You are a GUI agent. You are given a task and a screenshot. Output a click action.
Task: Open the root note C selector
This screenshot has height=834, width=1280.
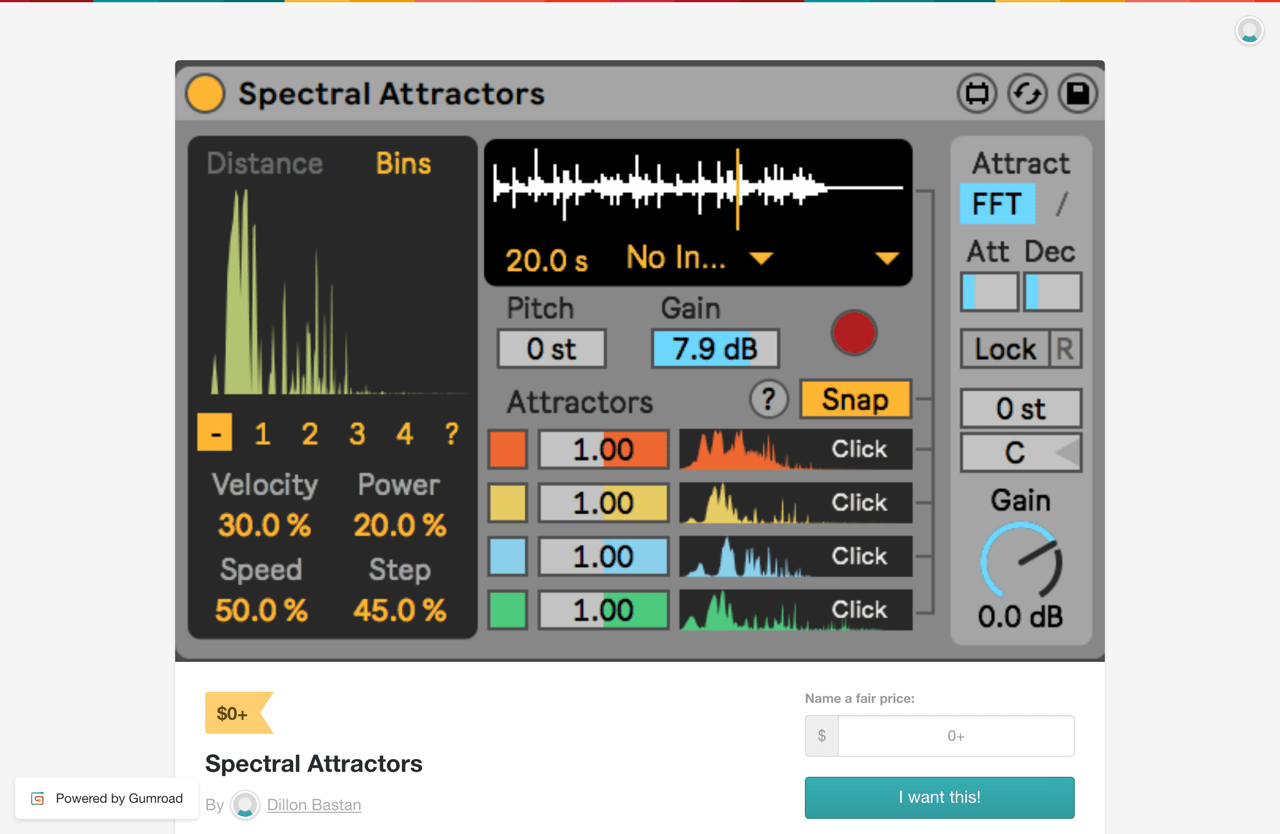[1014, 452]
